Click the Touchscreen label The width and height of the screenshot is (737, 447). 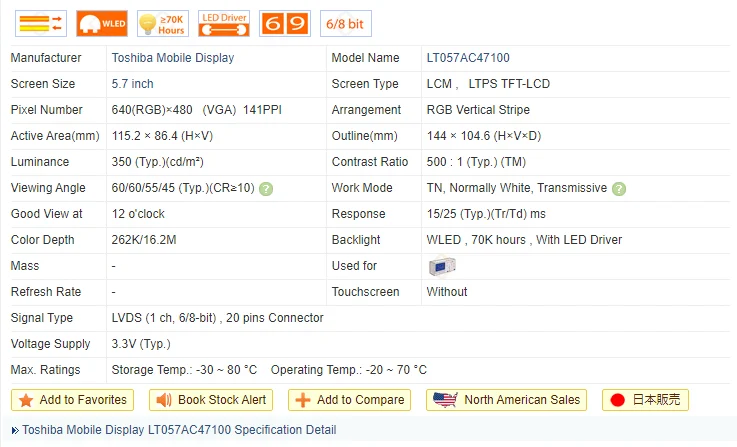click(x=366, y=292)
